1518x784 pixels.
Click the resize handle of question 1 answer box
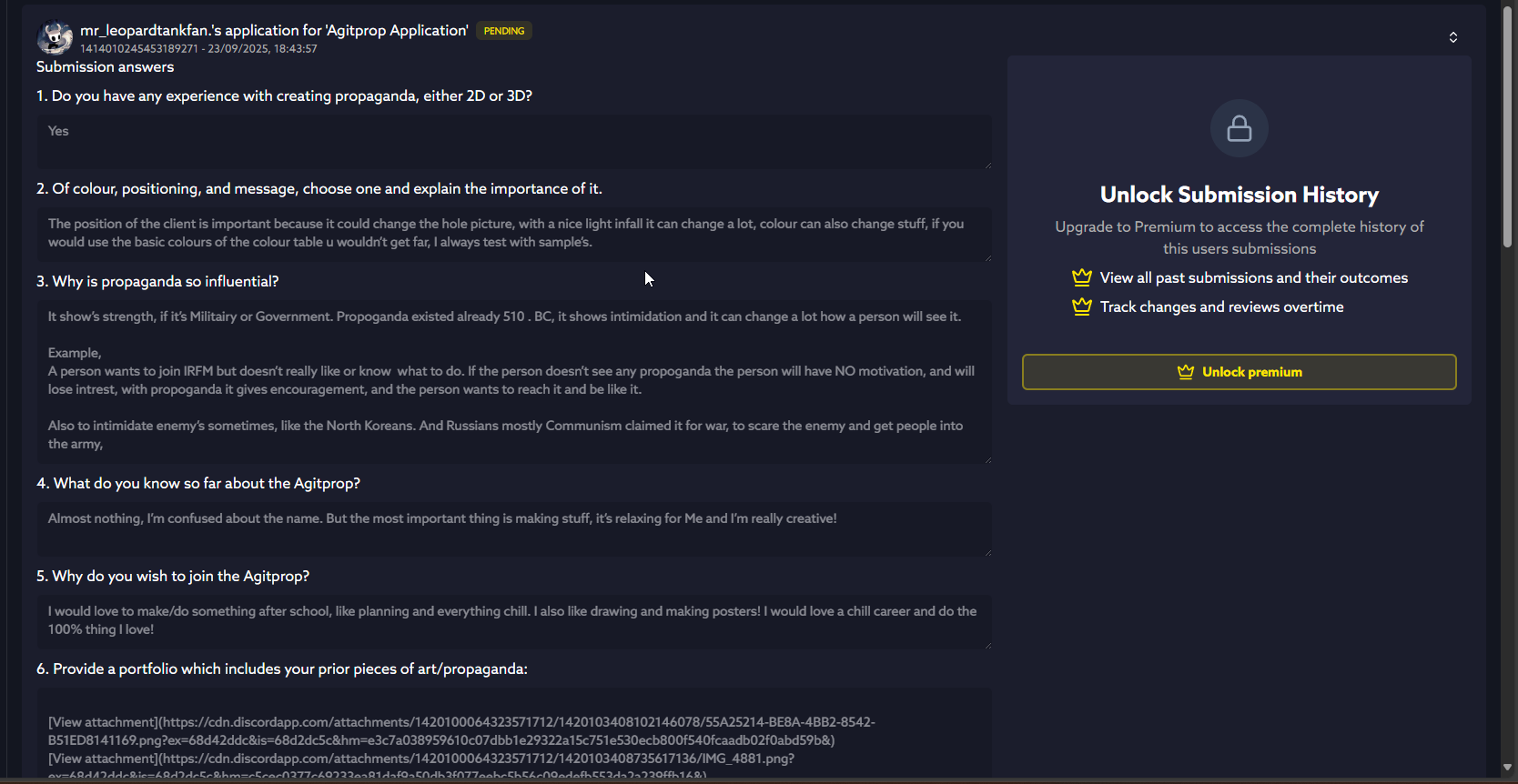tap(987, 165)
